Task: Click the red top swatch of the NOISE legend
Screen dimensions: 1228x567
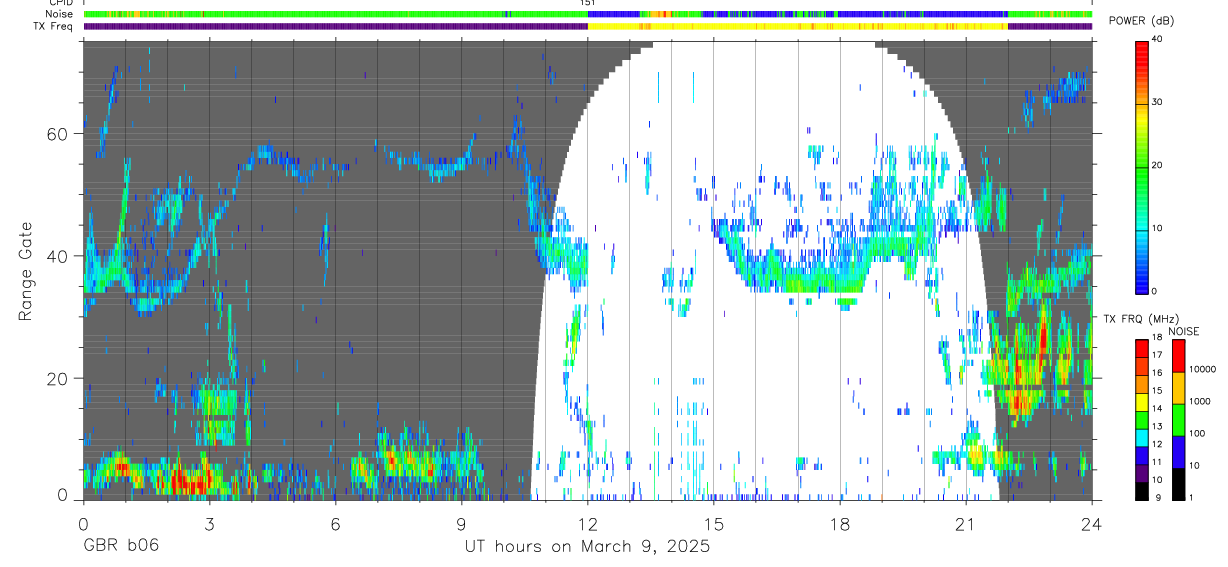Action: pyautogui.click(x=1179, y=356)
